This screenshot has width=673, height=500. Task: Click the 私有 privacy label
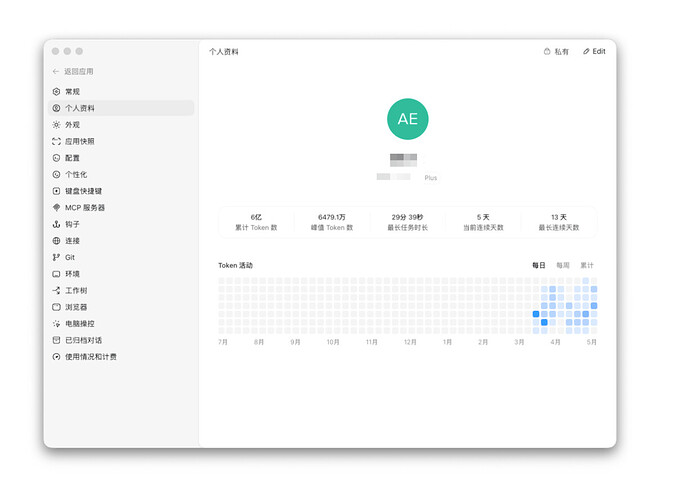(x=561, y=52)
